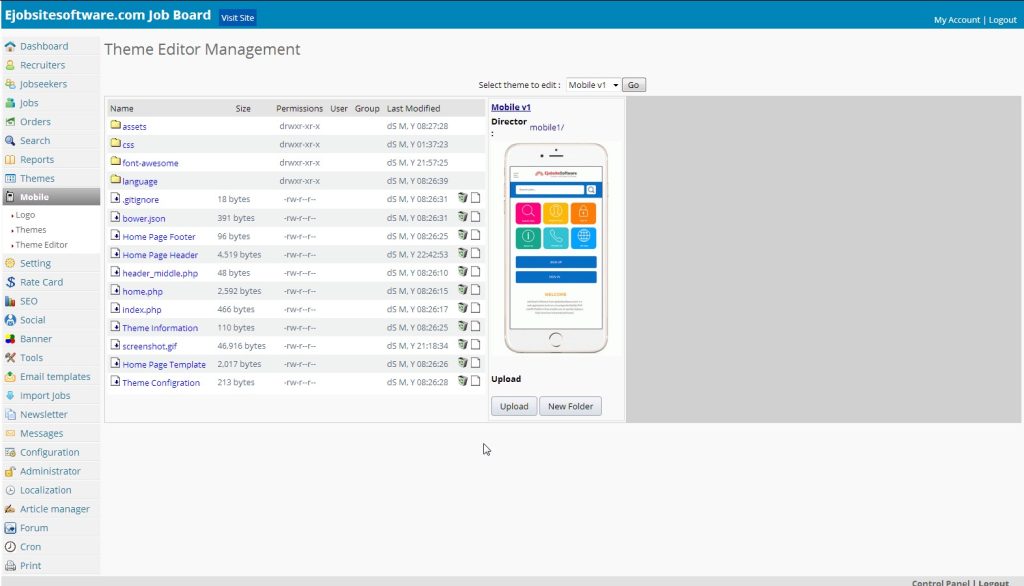
Task: Select the highlighted Mobile sidebar item
Action: point(51,197)
